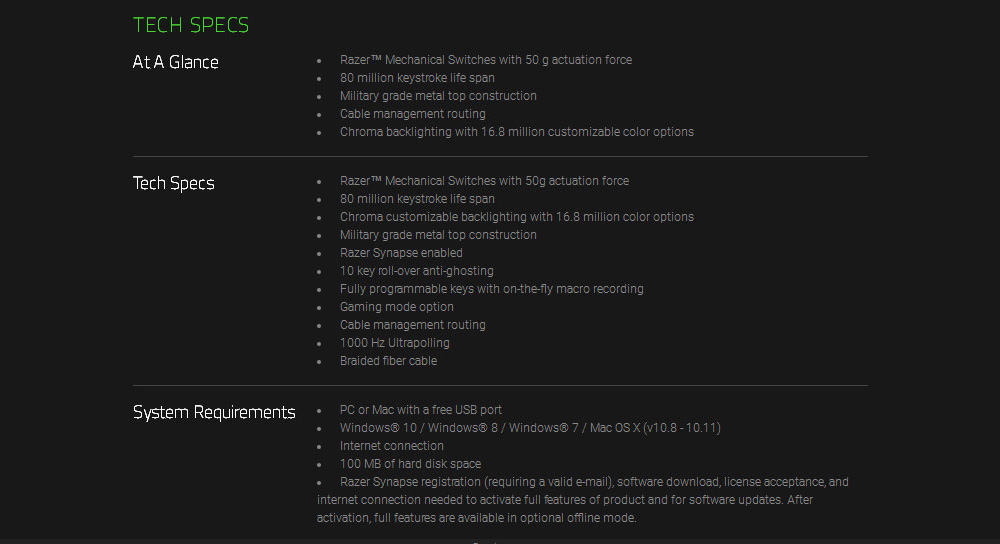Click 80 million keystroke line under At A Glance
Viewport: 1000px width, 544px height.
pos(417,78)
